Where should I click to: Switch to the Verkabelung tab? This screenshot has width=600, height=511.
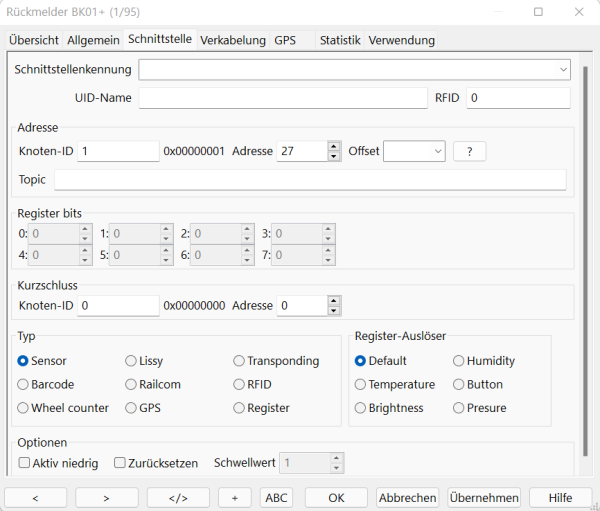(x=232, y=40)
